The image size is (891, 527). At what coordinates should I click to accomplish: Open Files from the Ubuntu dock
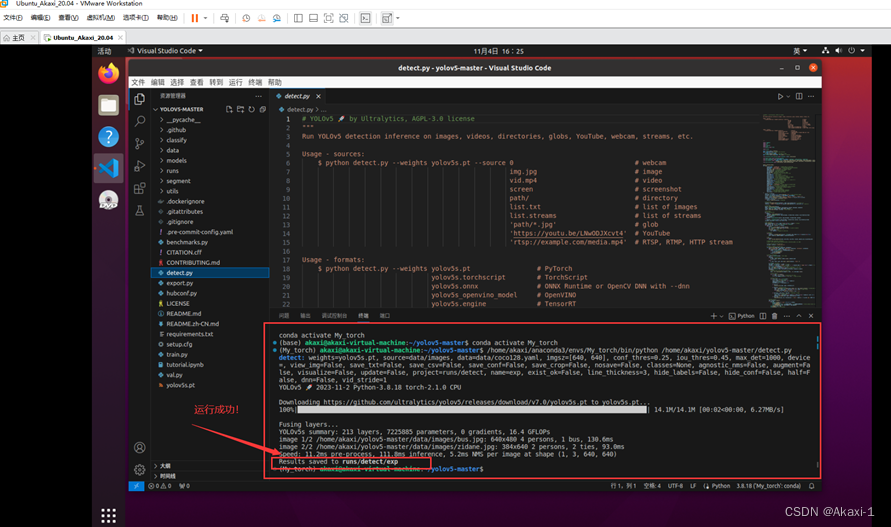109,105
